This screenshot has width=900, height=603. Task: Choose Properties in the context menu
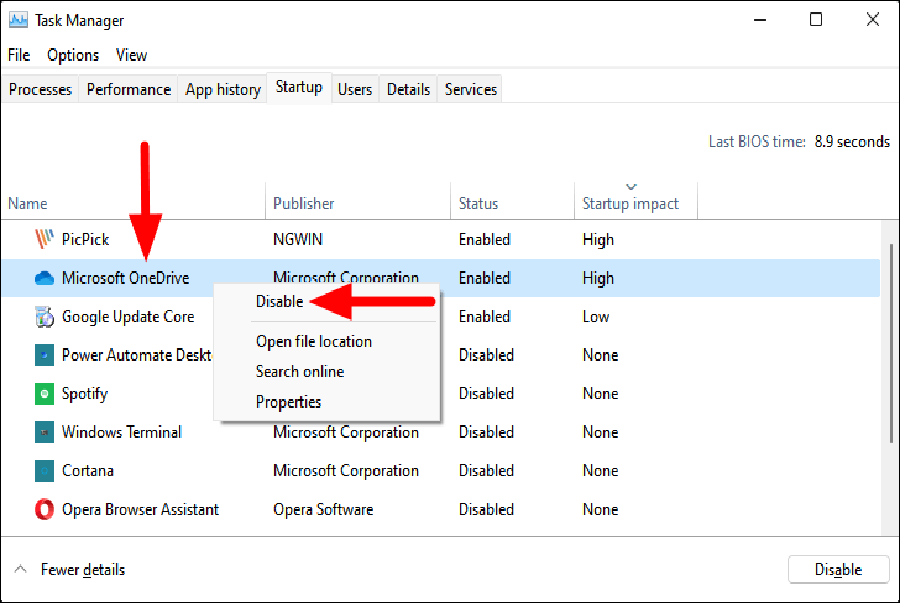tap(288, 402)
